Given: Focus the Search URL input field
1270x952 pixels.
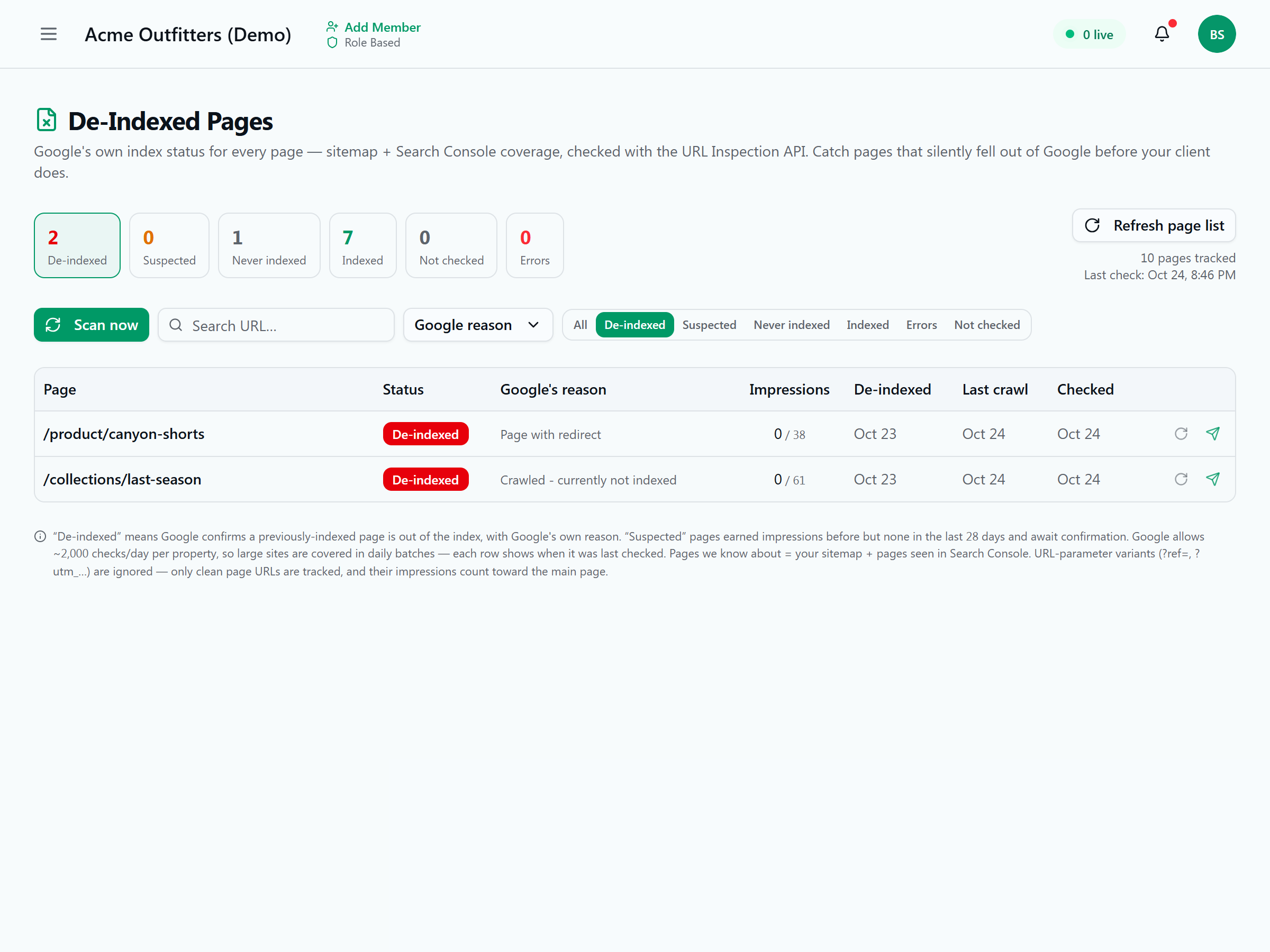Looking at the screenshot, I should pos(276,325).
